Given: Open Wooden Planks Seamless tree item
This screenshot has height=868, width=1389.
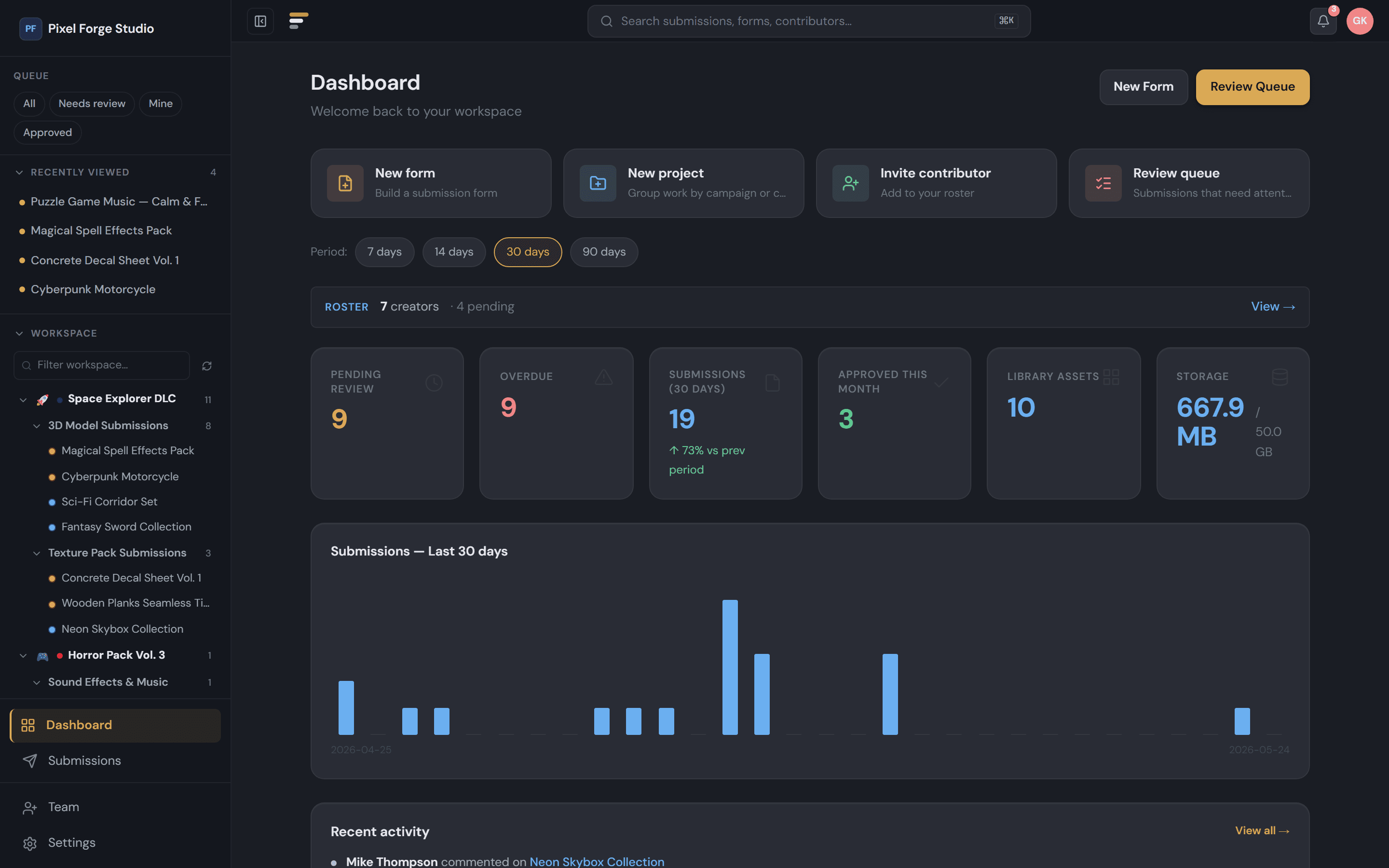Looking at the screenshot, I should [135, 603].
